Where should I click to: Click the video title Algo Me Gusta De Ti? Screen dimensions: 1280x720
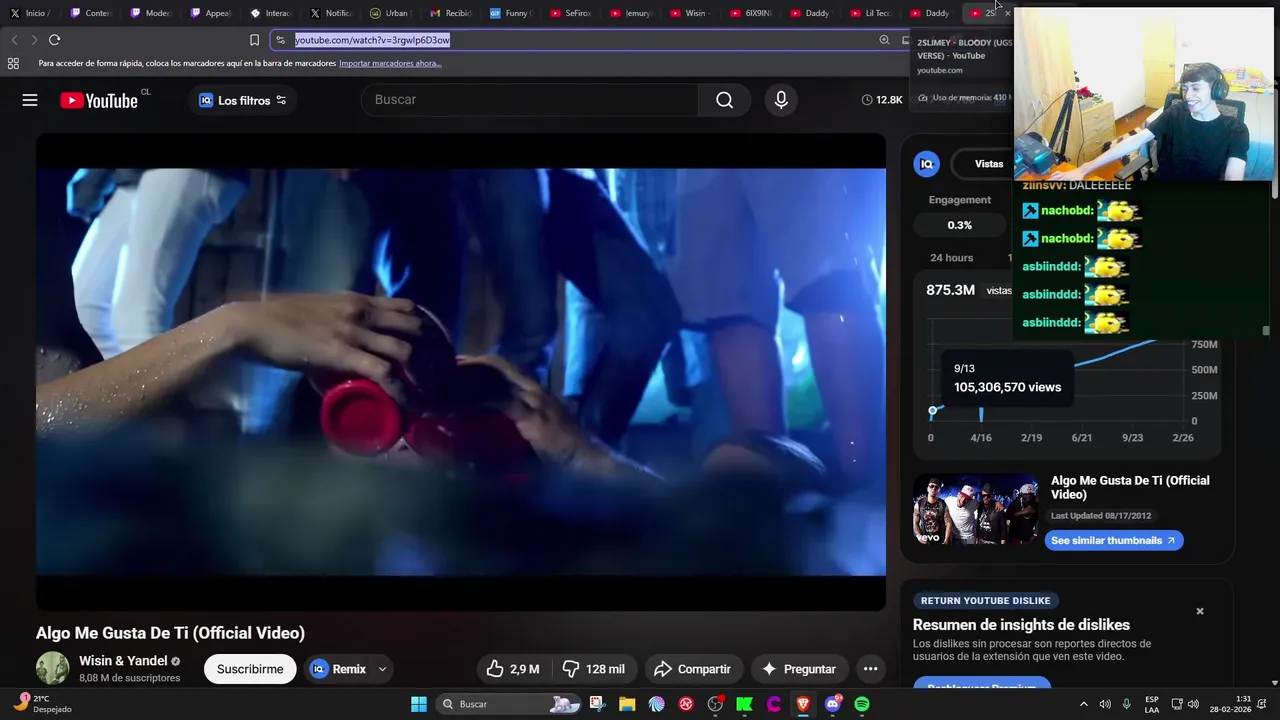170,633
